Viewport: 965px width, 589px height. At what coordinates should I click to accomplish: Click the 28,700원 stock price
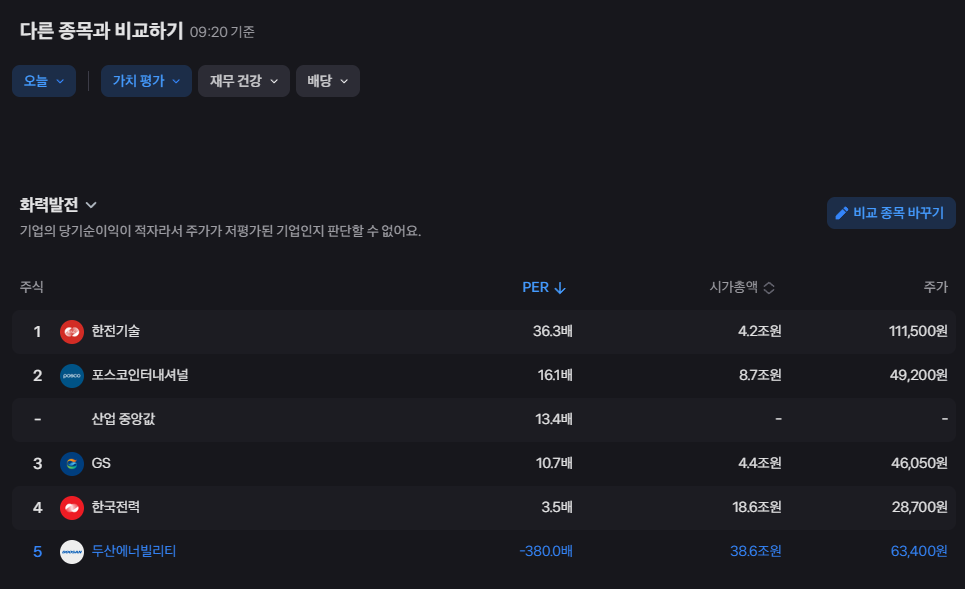(x=919, y=507)
